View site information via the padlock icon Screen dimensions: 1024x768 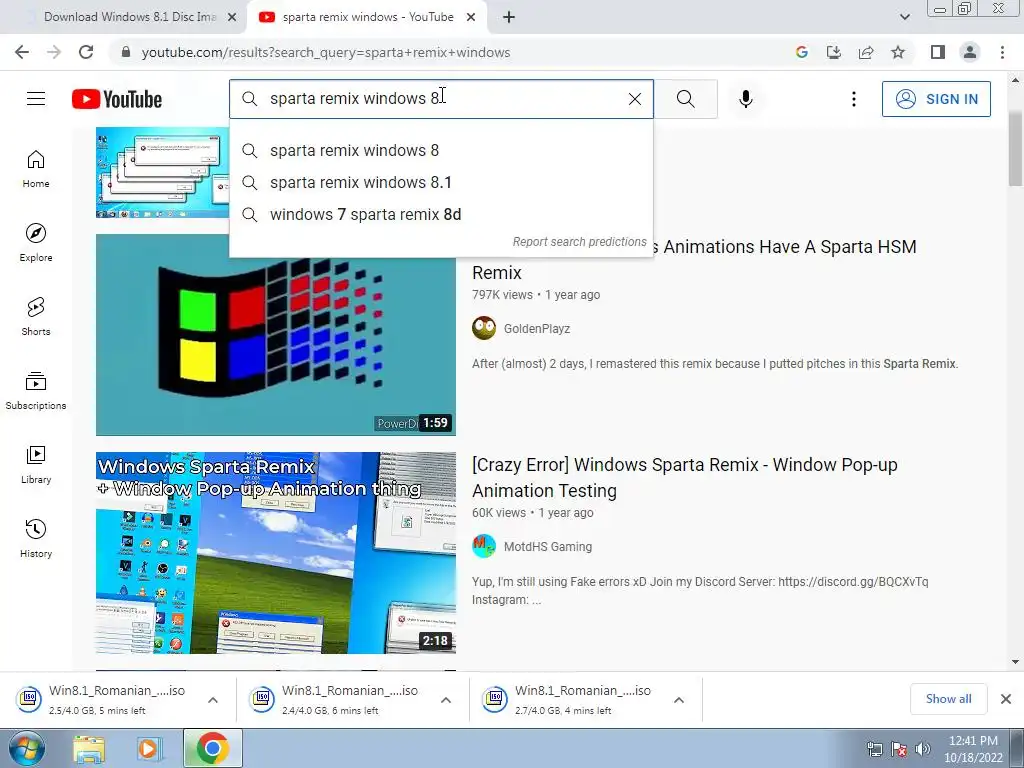tap(126, 52)
